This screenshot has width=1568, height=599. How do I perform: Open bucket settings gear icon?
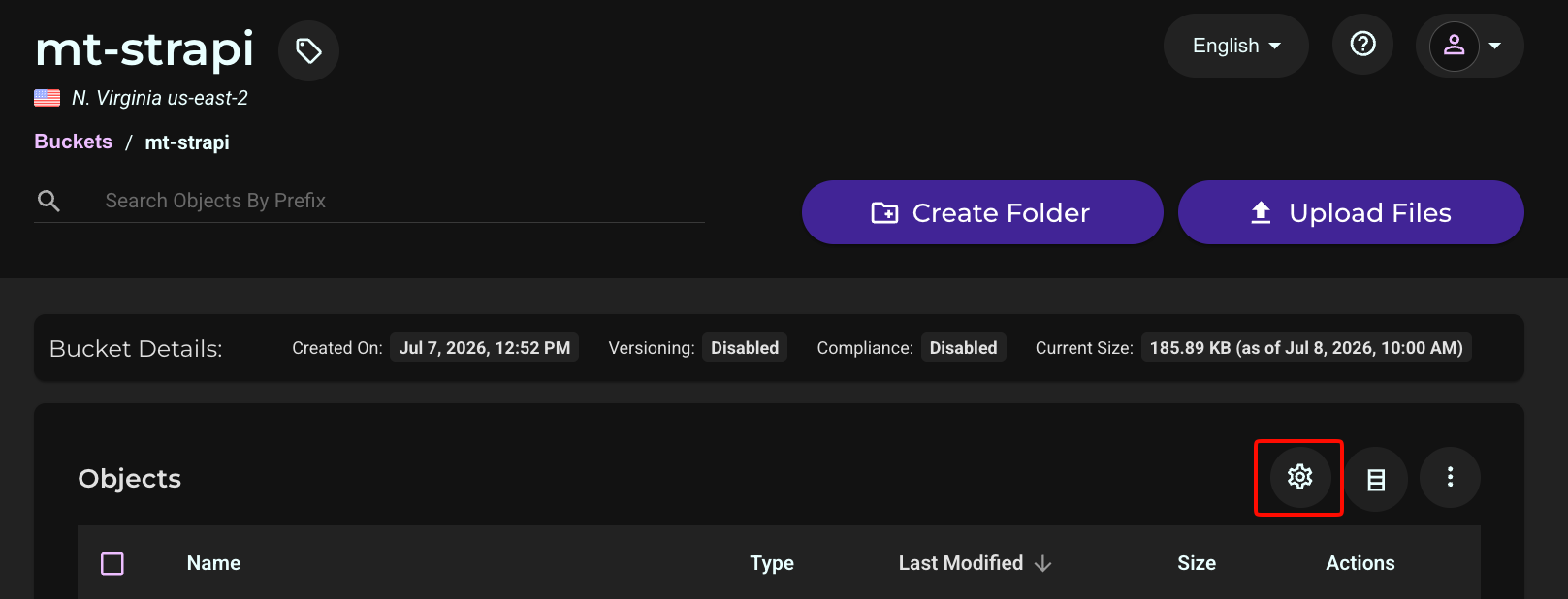(1299, 477)
